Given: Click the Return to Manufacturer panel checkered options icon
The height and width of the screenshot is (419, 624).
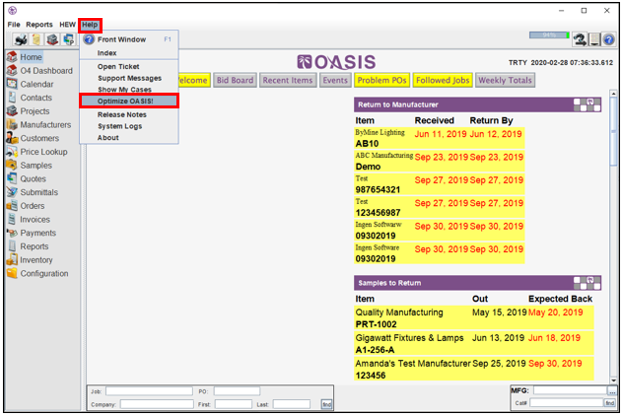Looking at the screenshot, I should pos(587,105).
